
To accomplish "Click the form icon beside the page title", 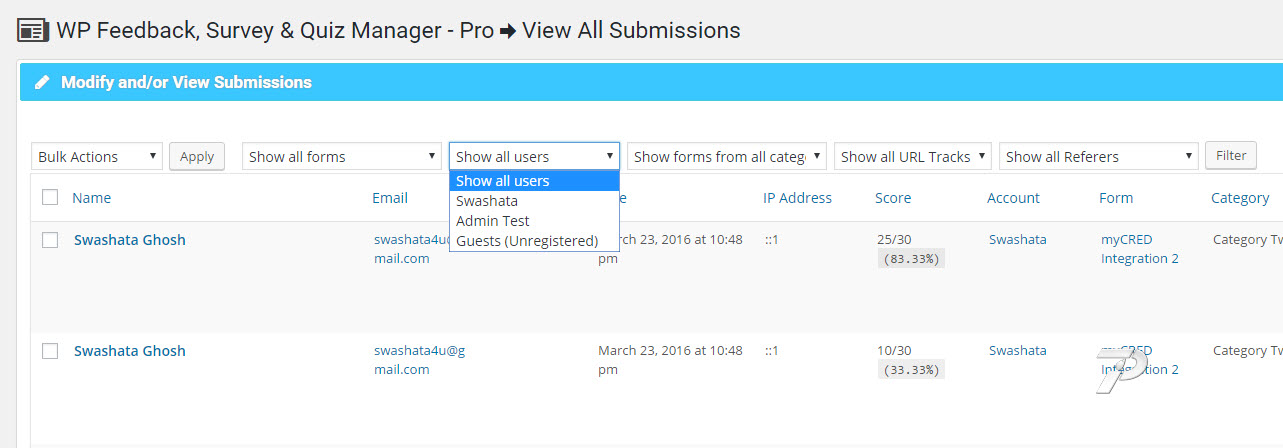I will (x=31, y=30).
